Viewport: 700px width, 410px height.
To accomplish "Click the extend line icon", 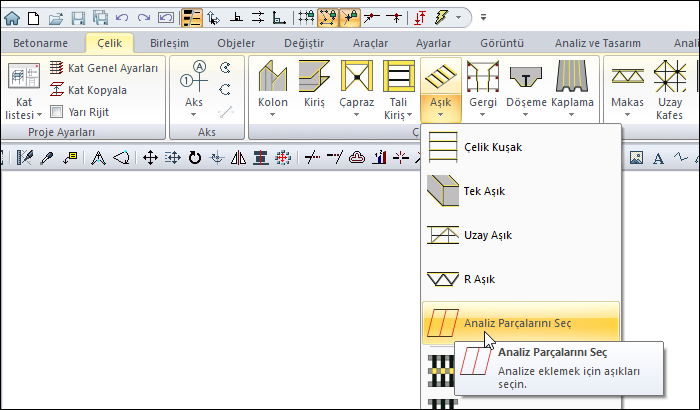I will coord(334,158).
